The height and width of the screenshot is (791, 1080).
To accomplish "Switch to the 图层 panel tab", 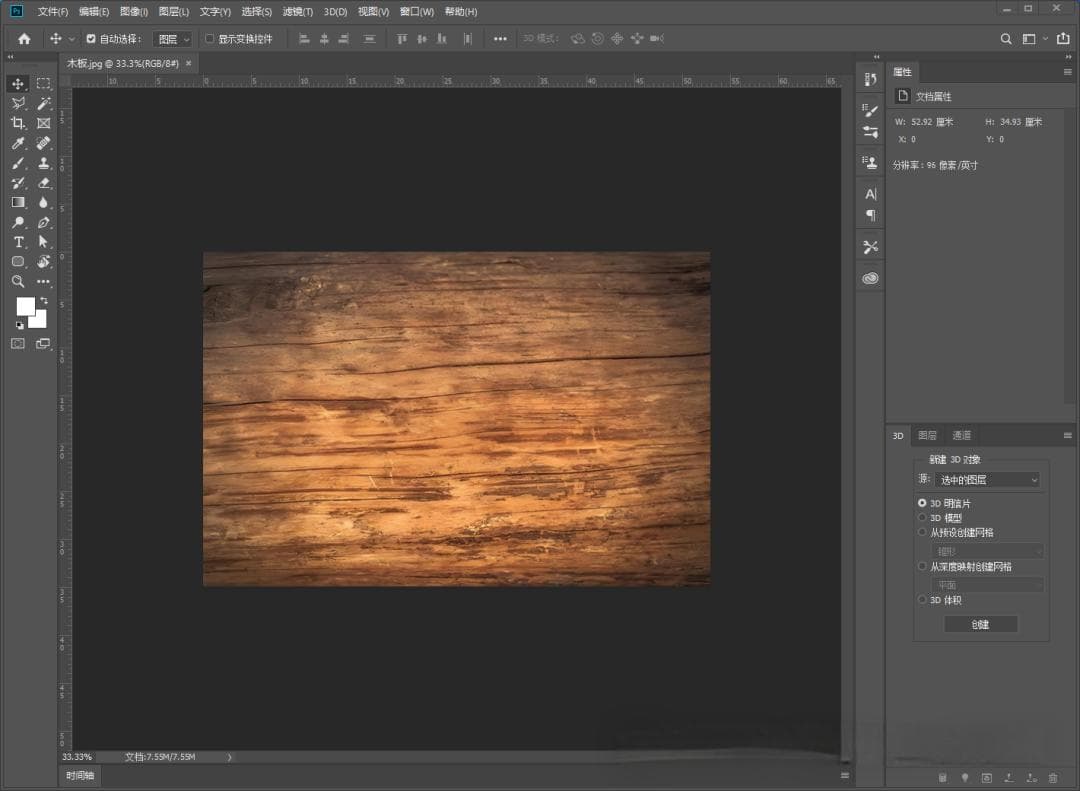I will pyautogui.click(x=927, y=435).
